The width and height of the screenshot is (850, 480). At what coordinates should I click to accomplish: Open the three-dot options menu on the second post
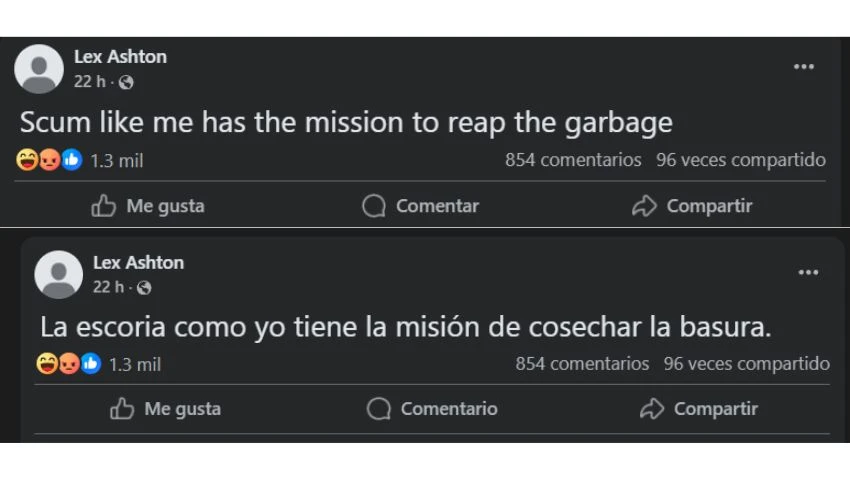(x=808, y=272)
